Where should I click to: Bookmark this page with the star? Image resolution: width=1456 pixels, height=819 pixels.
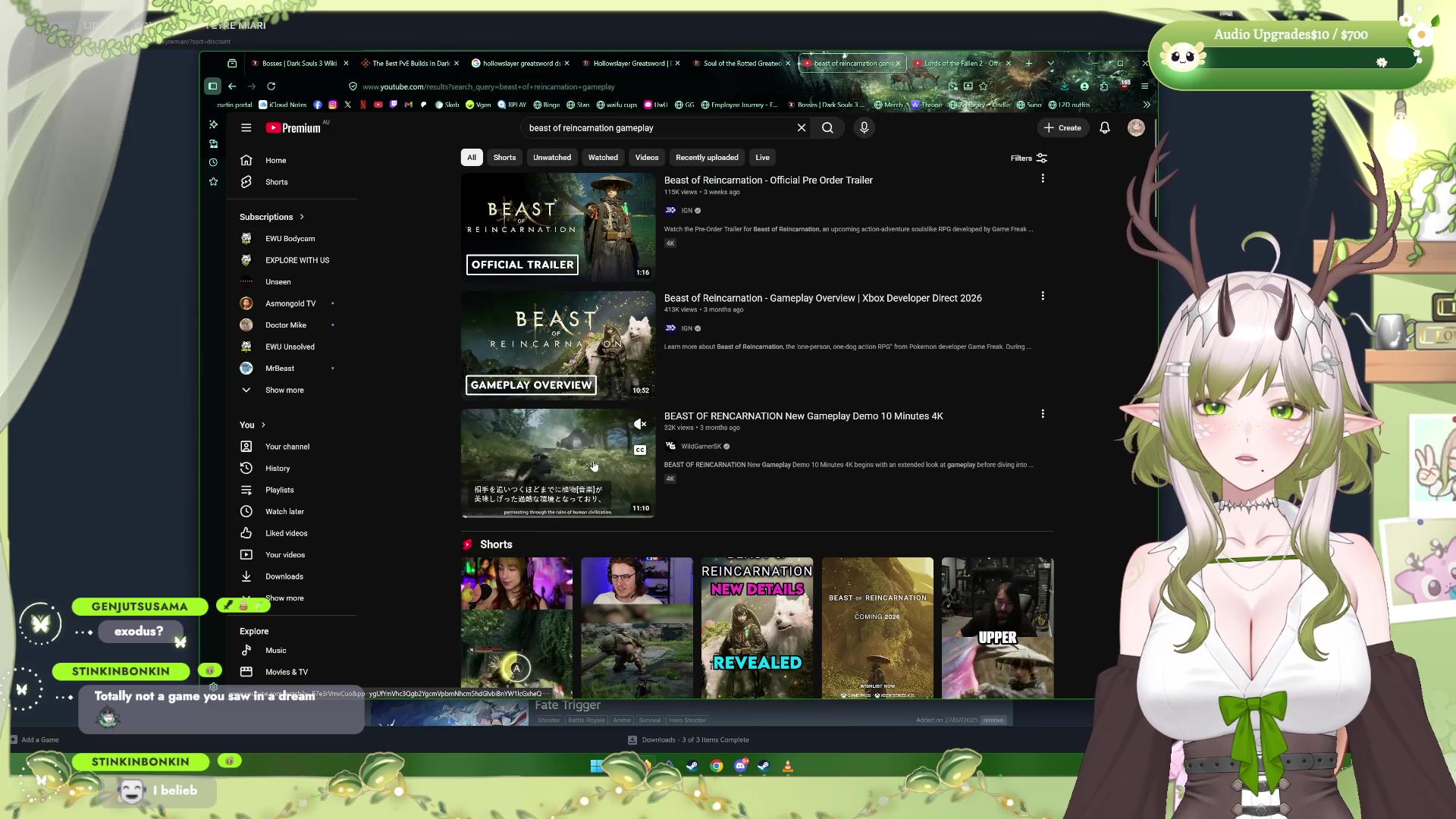[984, 86]
